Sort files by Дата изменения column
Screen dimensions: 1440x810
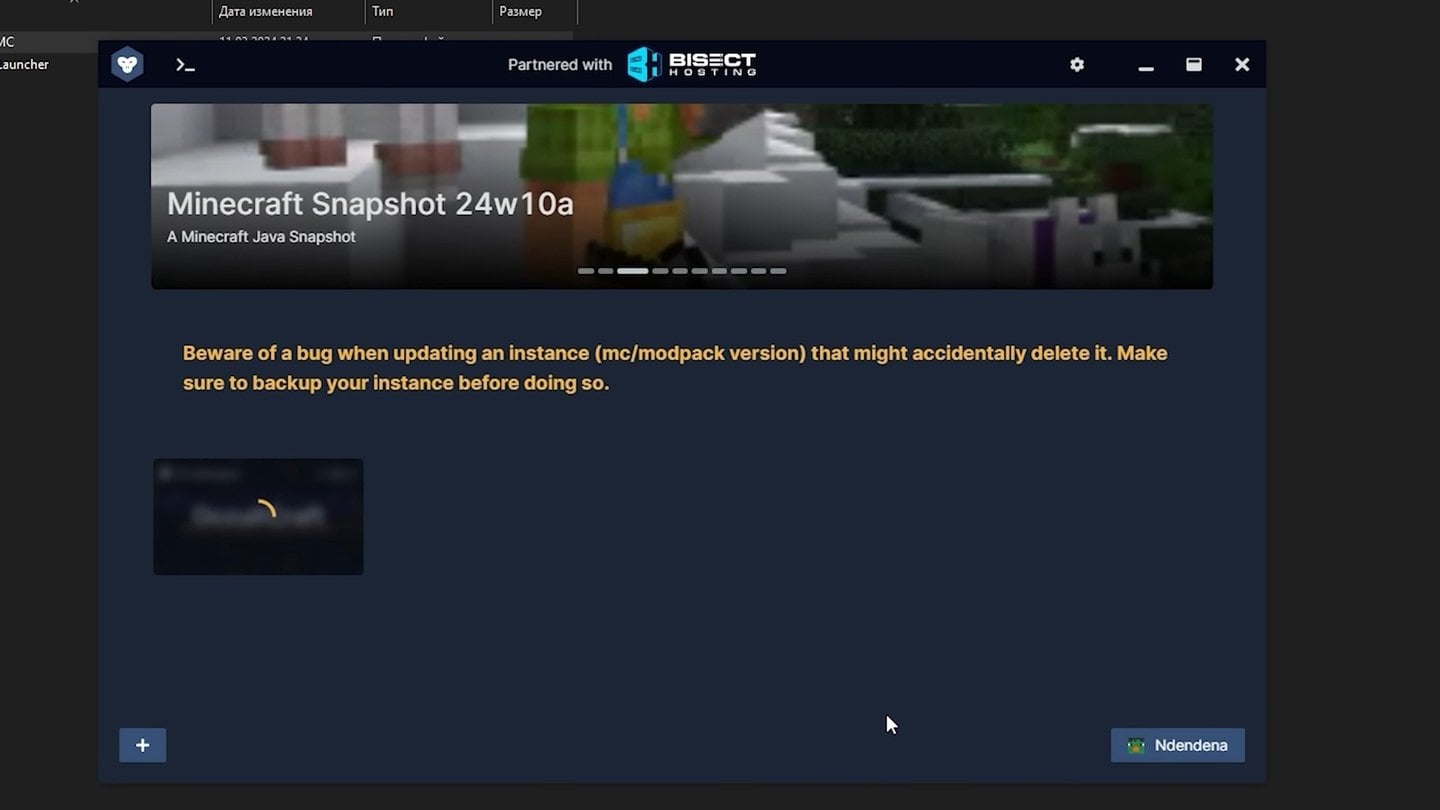click(x=266, y=12)
